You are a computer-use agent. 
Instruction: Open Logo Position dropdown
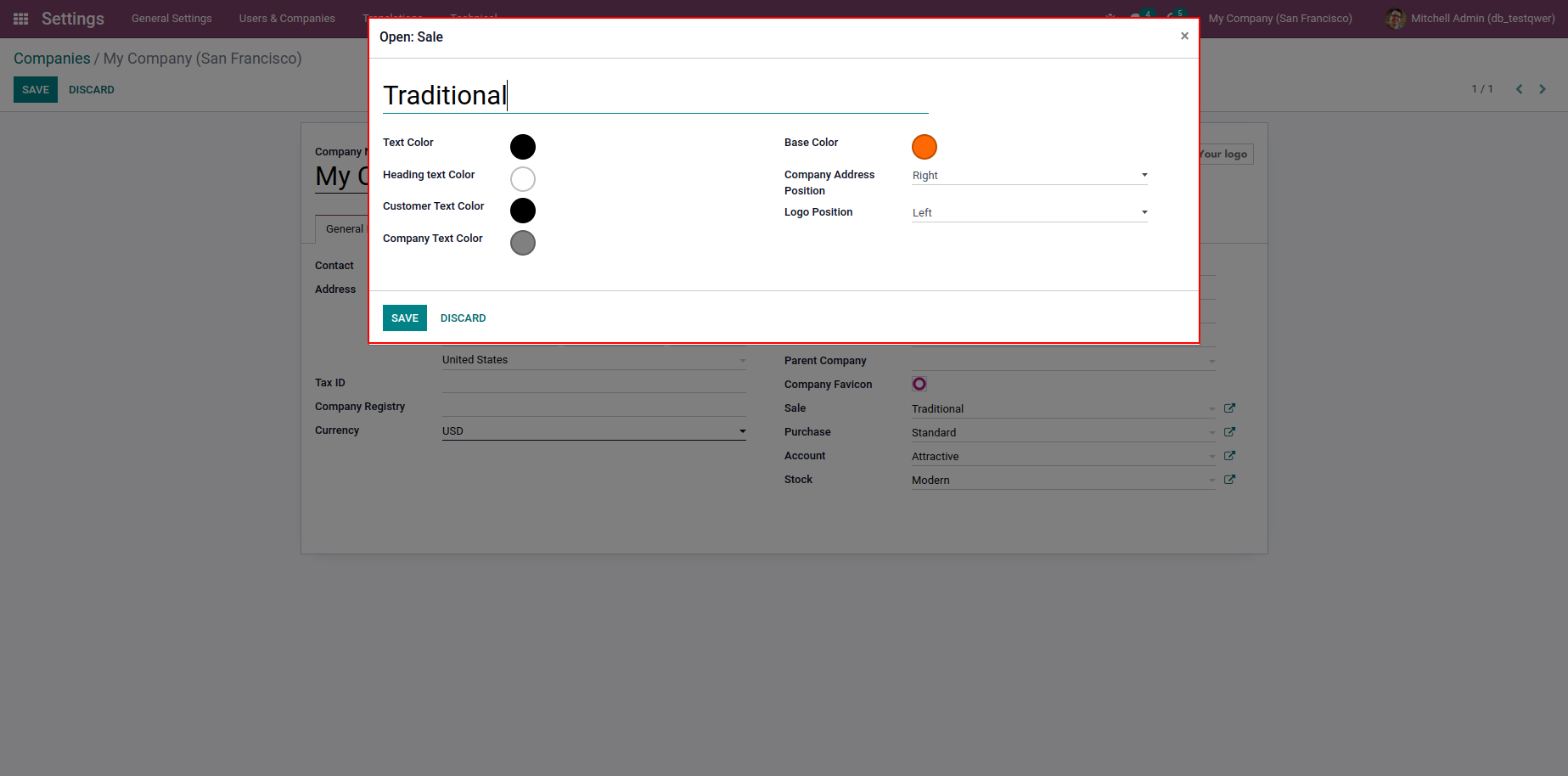pos(1030,212)
